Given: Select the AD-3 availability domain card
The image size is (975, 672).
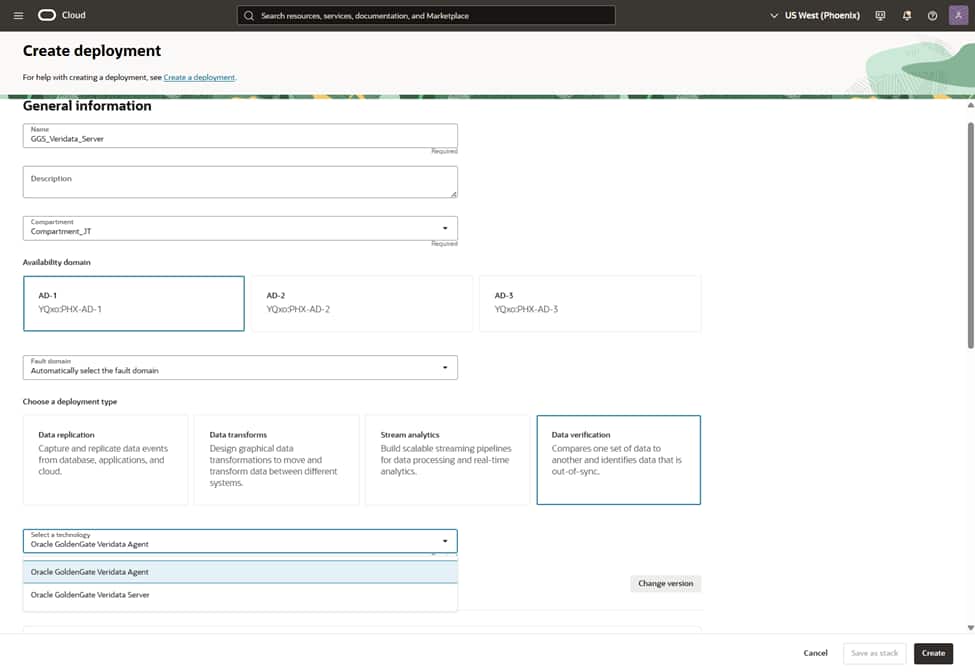Looking at the screenshot, I should coord(590,303).
